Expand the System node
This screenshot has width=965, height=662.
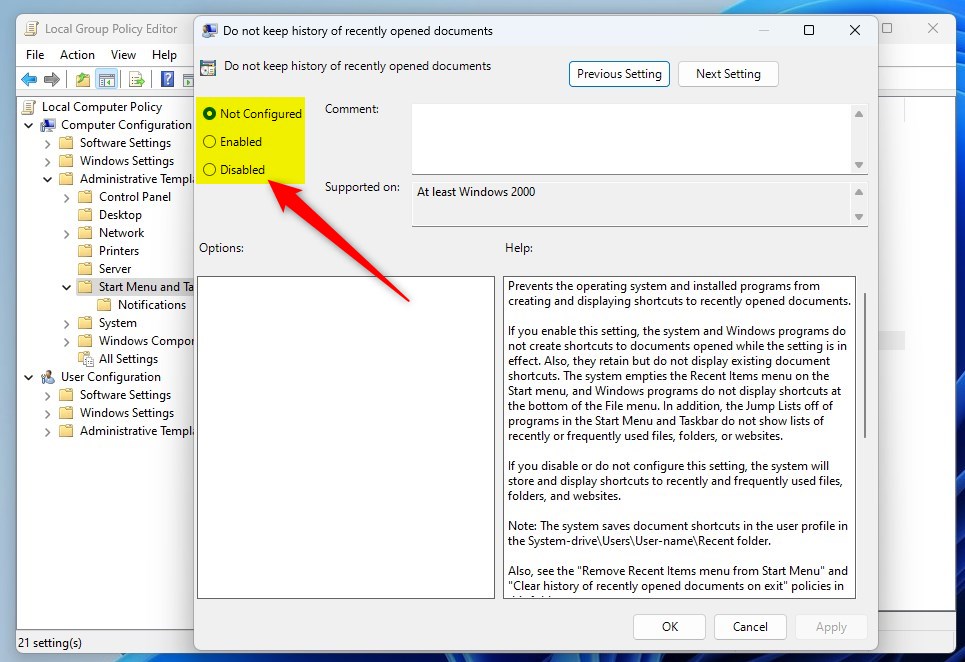(66, 324)
